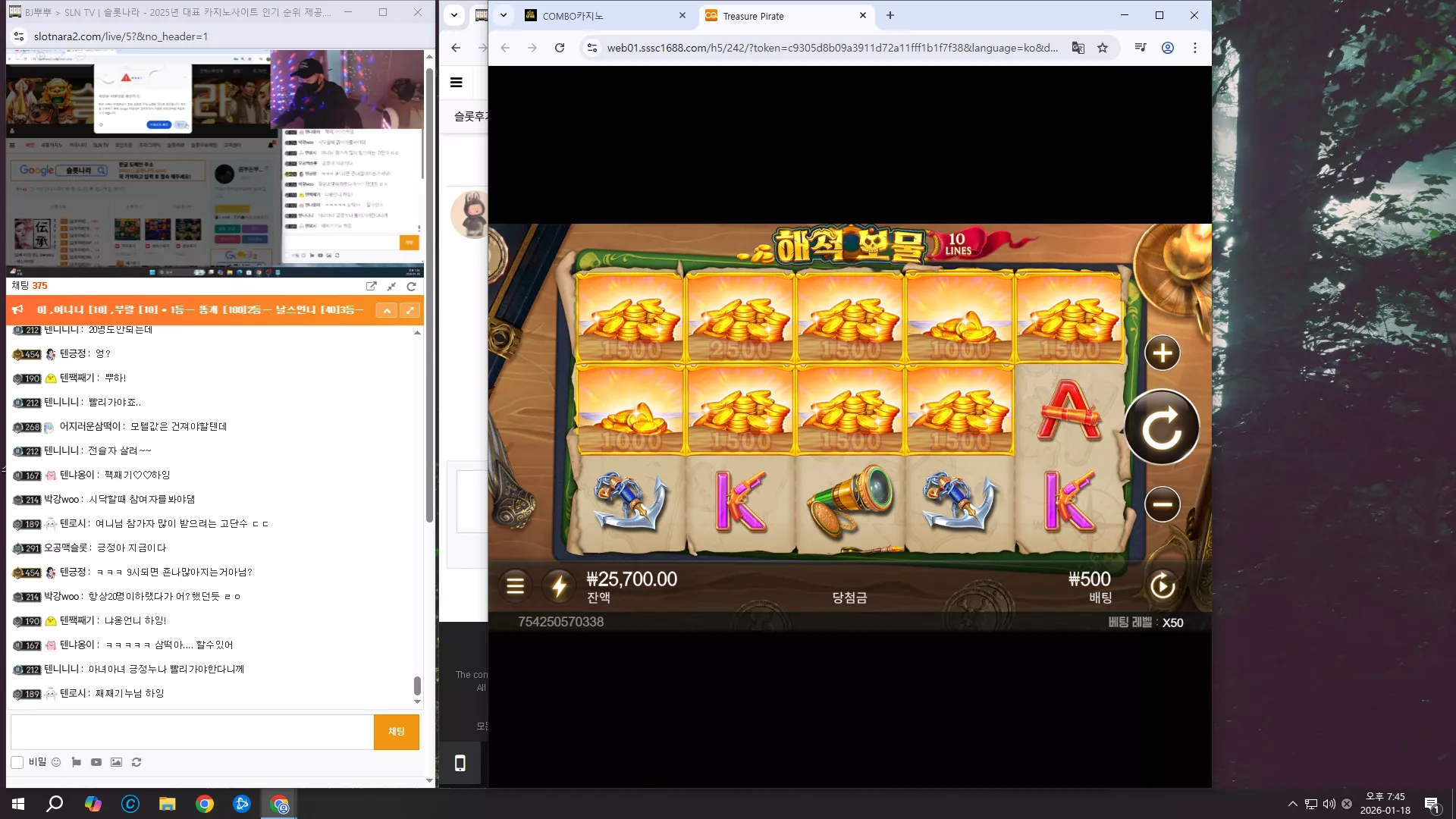Bookmark the Treasure Pirate page with the star
Image resolution: width=1456 pixels, height=819 pixels.
[x=1103, y=48]
